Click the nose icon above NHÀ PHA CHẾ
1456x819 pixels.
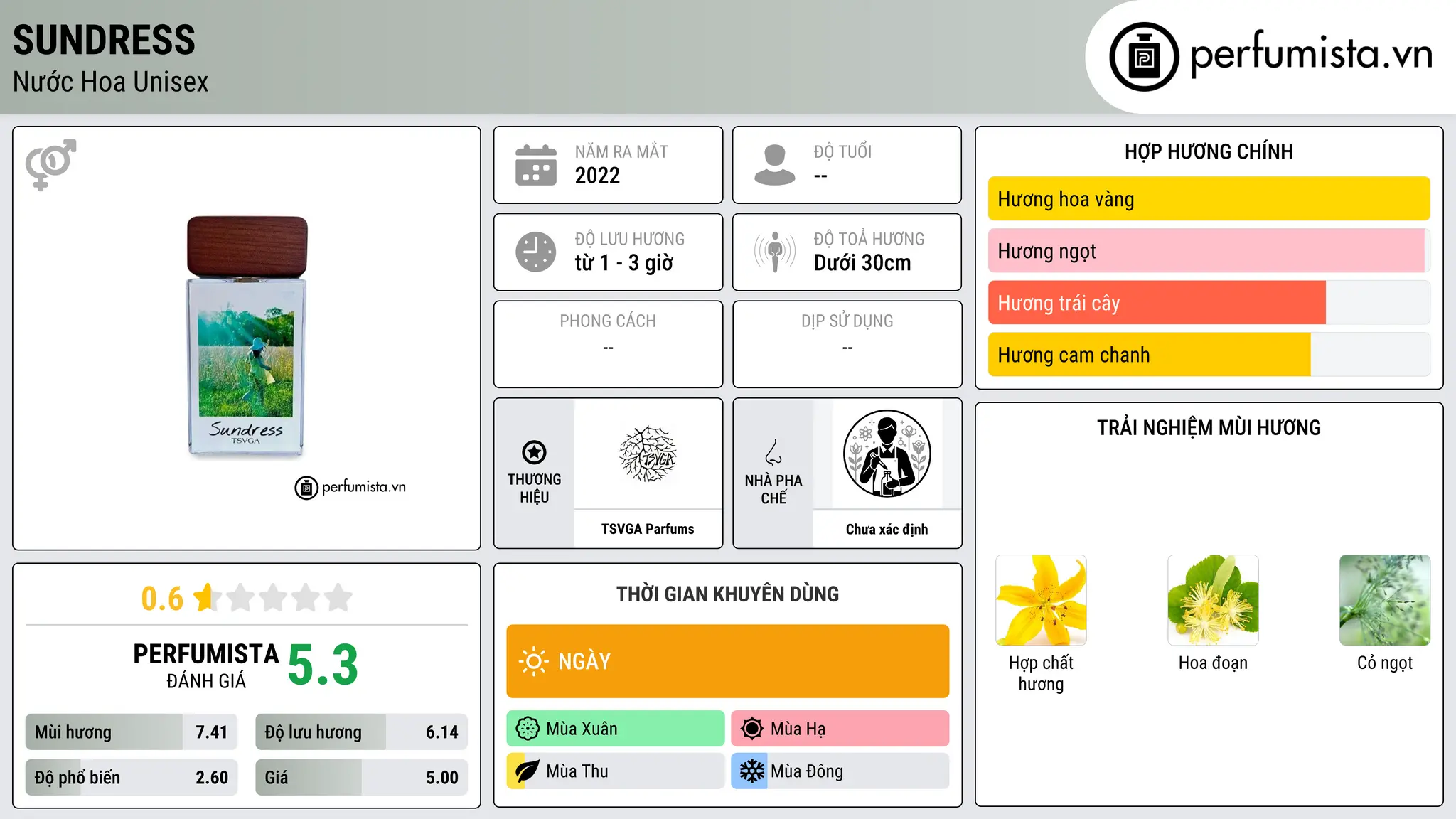[x=773, y=452]
